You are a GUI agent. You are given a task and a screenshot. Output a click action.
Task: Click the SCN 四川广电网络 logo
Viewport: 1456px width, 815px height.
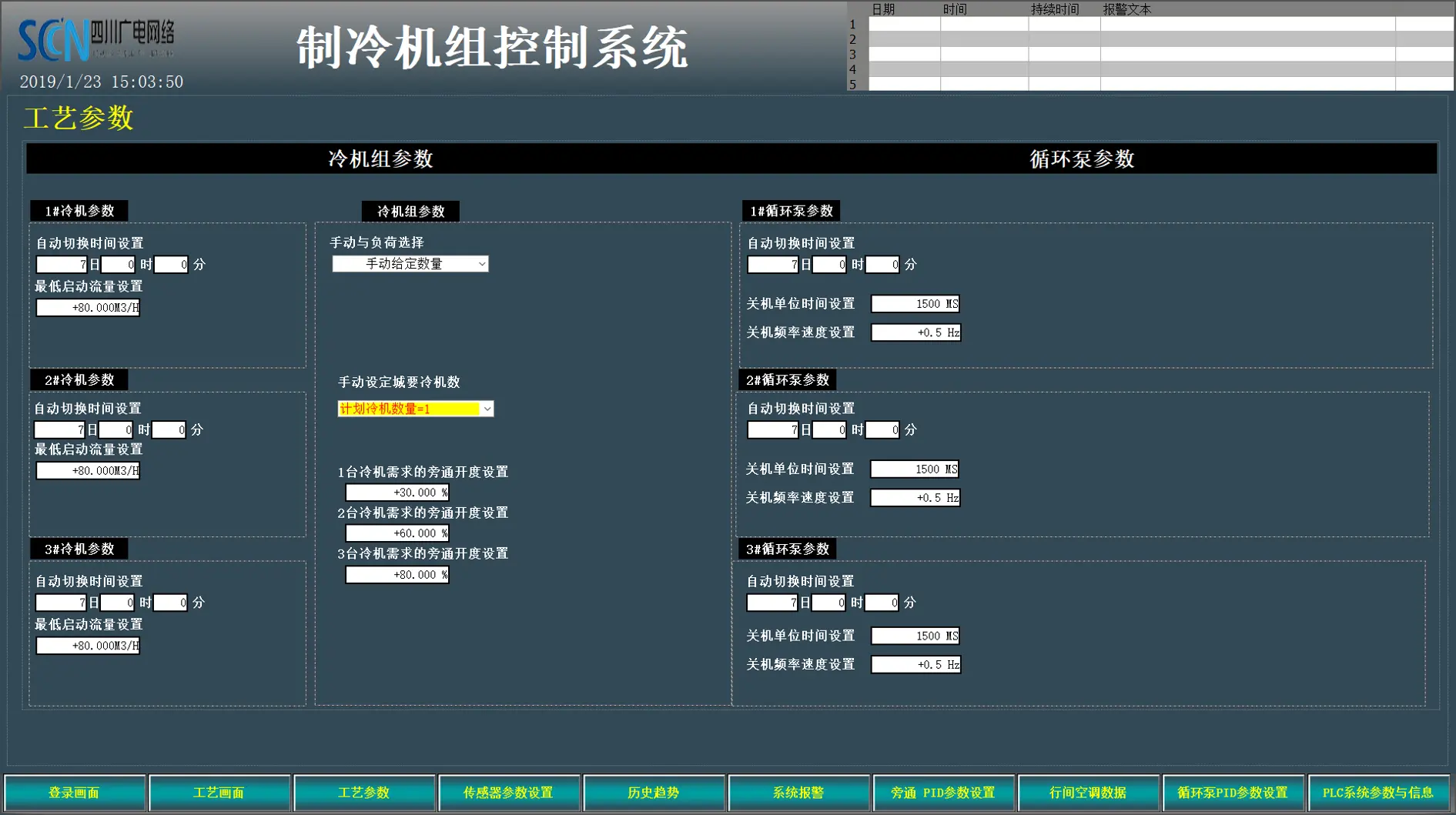96,38
